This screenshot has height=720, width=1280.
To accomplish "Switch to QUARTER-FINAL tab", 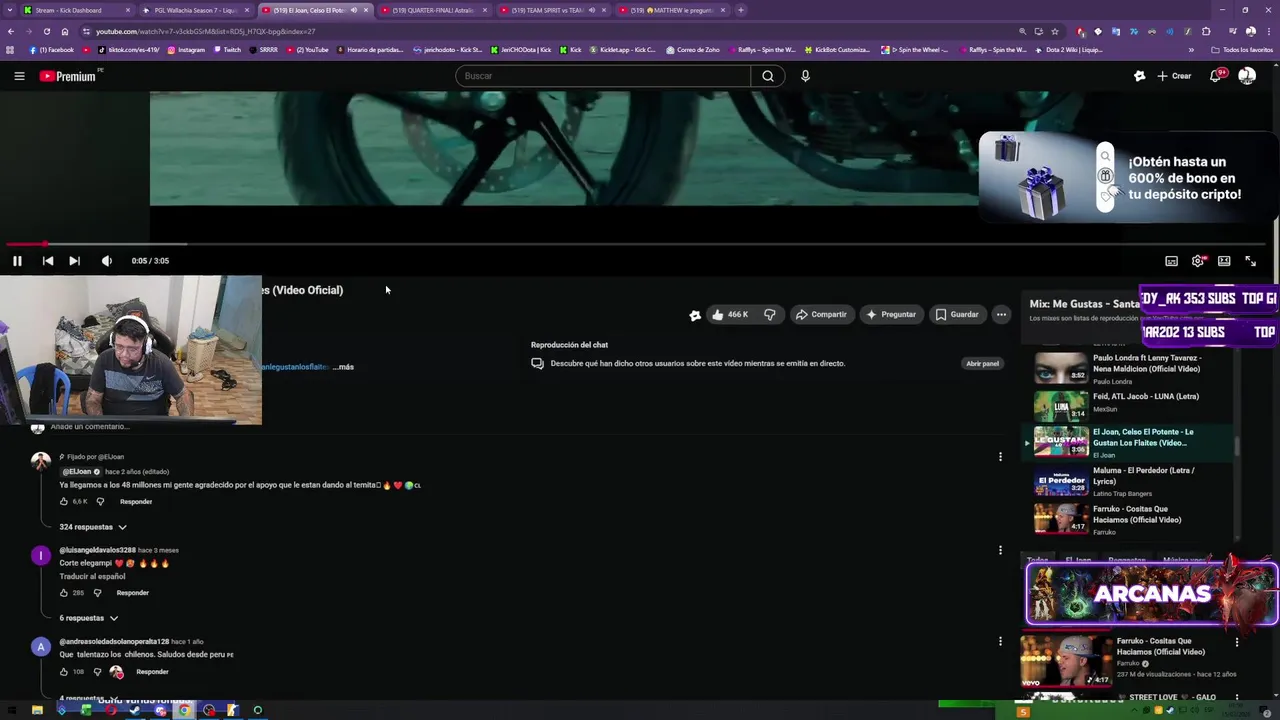I will pos(433,10).
